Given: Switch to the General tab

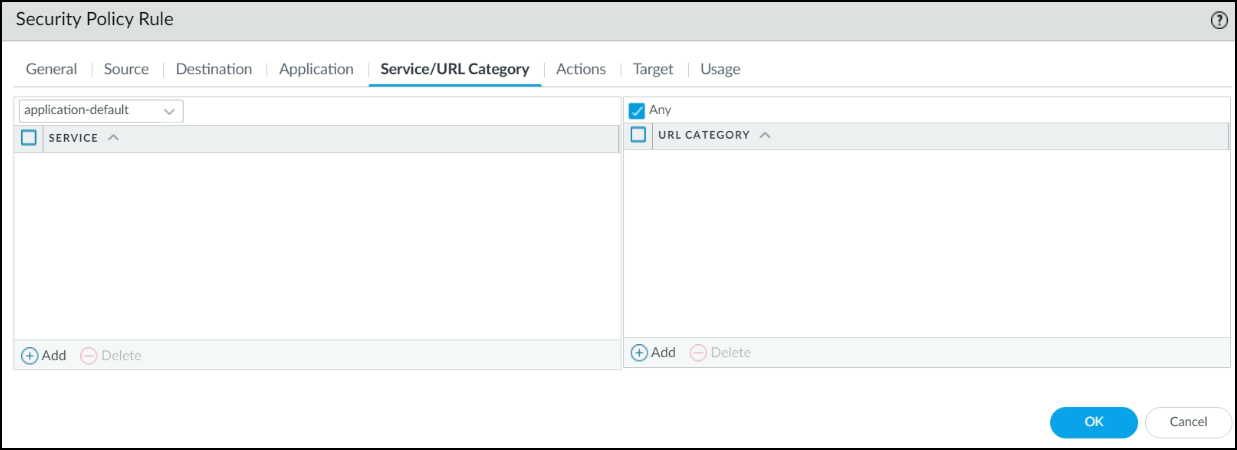Looking at the screenshot, I should [51, 69].
